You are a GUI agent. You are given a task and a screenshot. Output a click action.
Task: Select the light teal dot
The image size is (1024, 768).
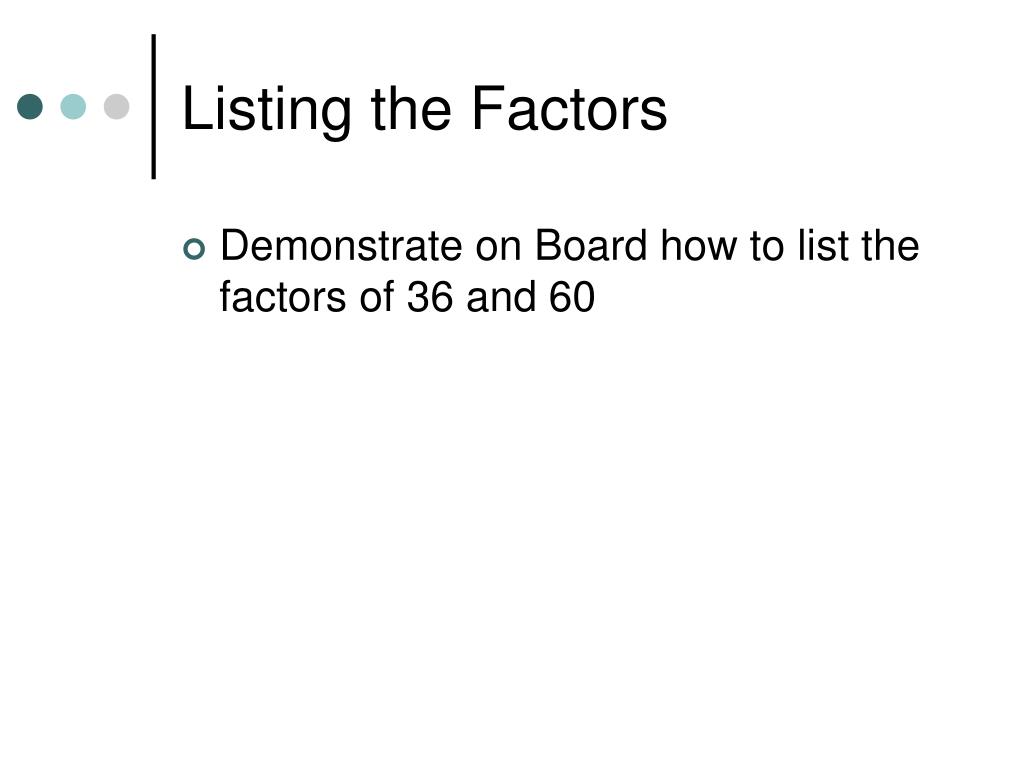(x=73, y=106)
